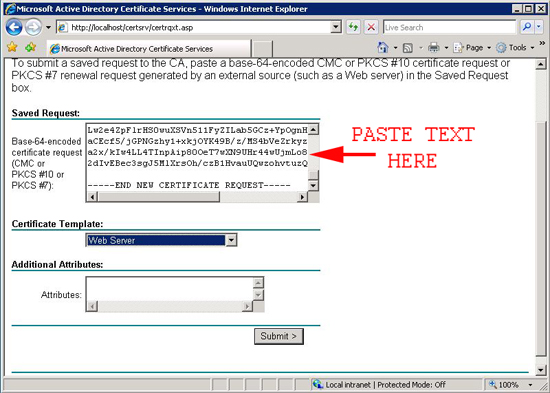
Task: Click inside the Saved Request text box
Action: pos(197,157)
